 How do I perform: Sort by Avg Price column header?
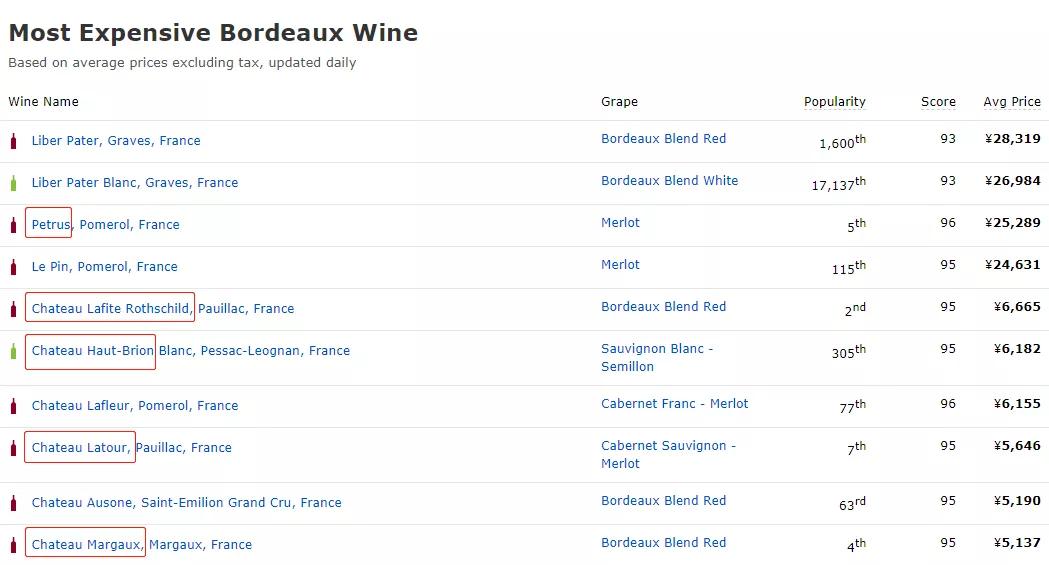click(1011, 102)
